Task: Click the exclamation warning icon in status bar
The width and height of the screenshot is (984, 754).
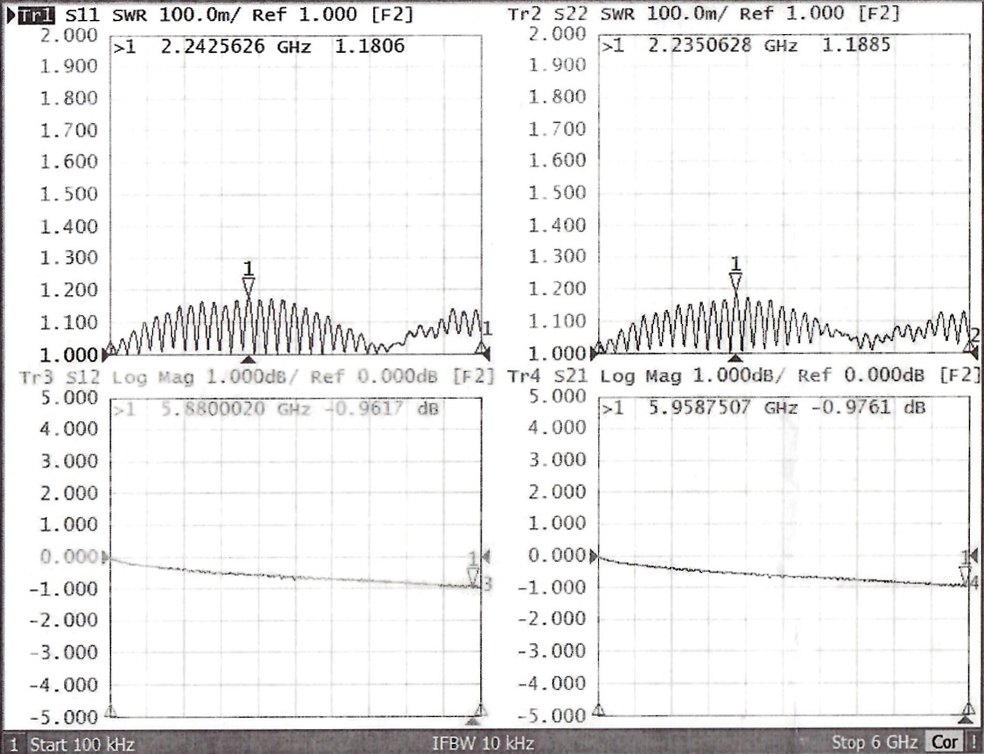Action: click(973, 743)
